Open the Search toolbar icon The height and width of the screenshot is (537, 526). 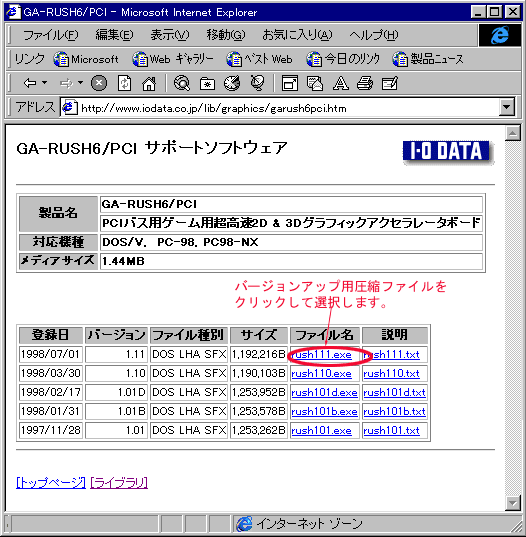tap(181, 83)
